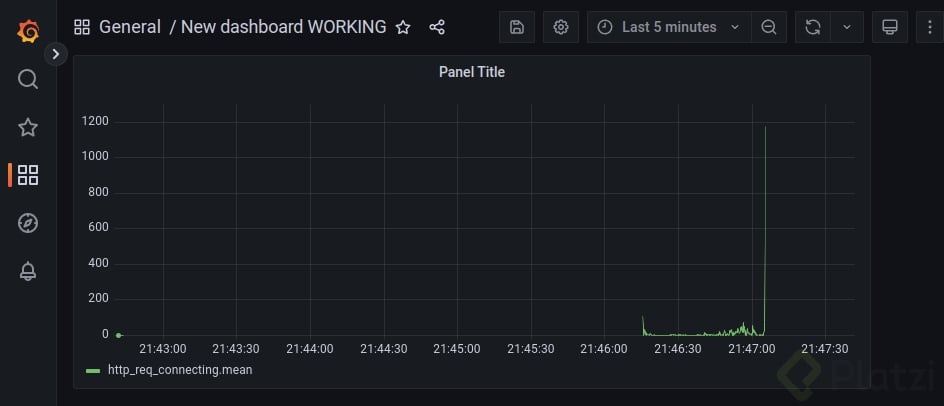
Task: Cycle view mode with monitor icon
Action: tap(890, 27)
